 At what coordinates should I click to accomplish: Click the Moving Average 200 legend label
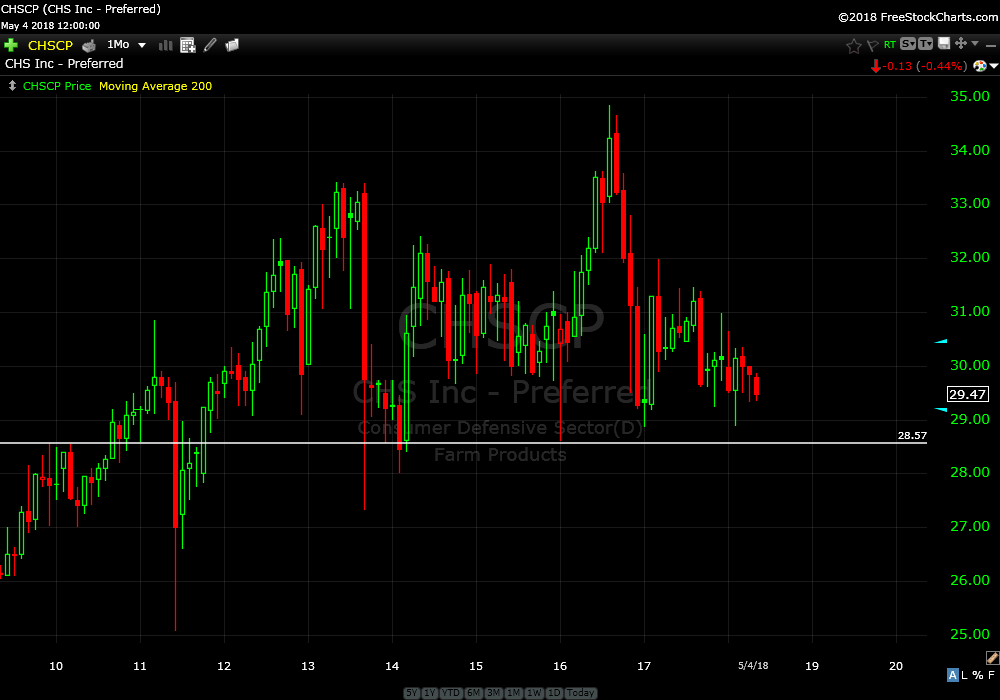click(x=155, y=86)
